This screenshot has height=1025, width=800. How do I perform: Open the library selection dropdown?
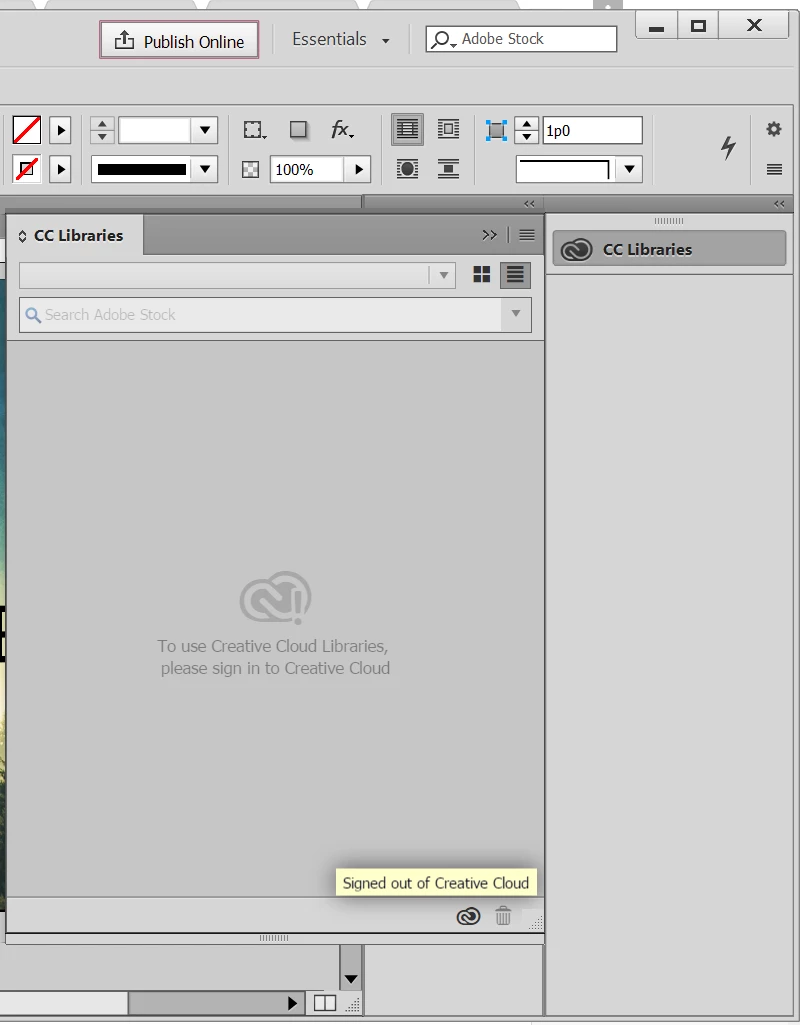point(237,275)
